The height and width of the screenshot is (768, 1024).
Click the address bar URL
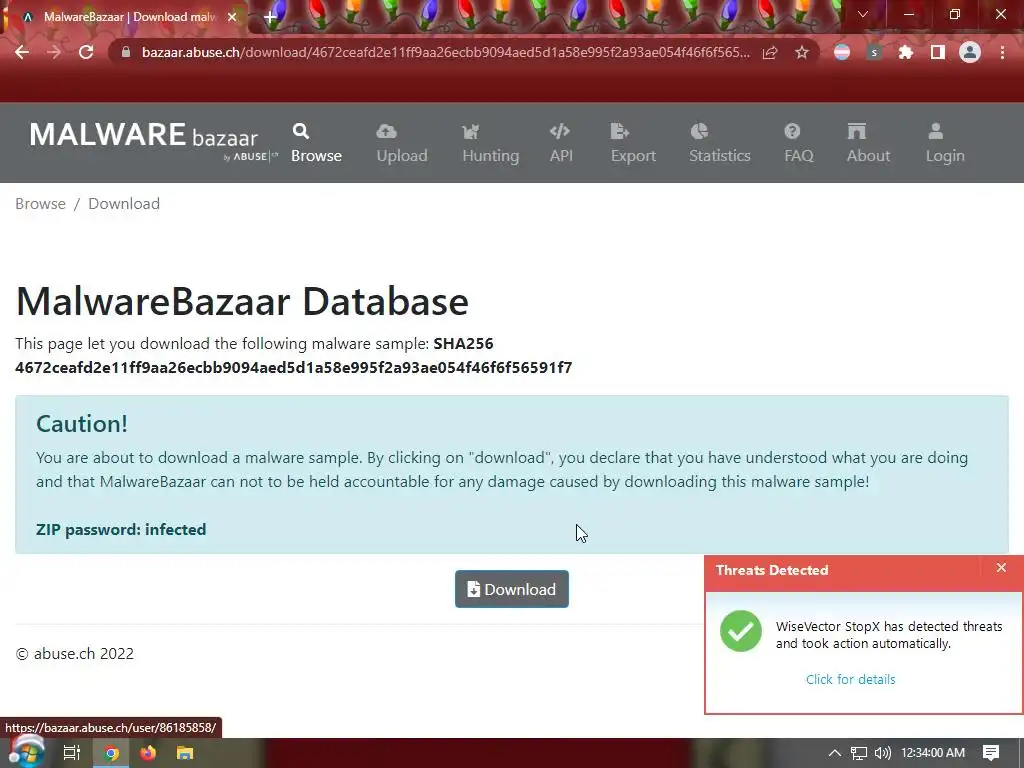[x=445, y=52]
